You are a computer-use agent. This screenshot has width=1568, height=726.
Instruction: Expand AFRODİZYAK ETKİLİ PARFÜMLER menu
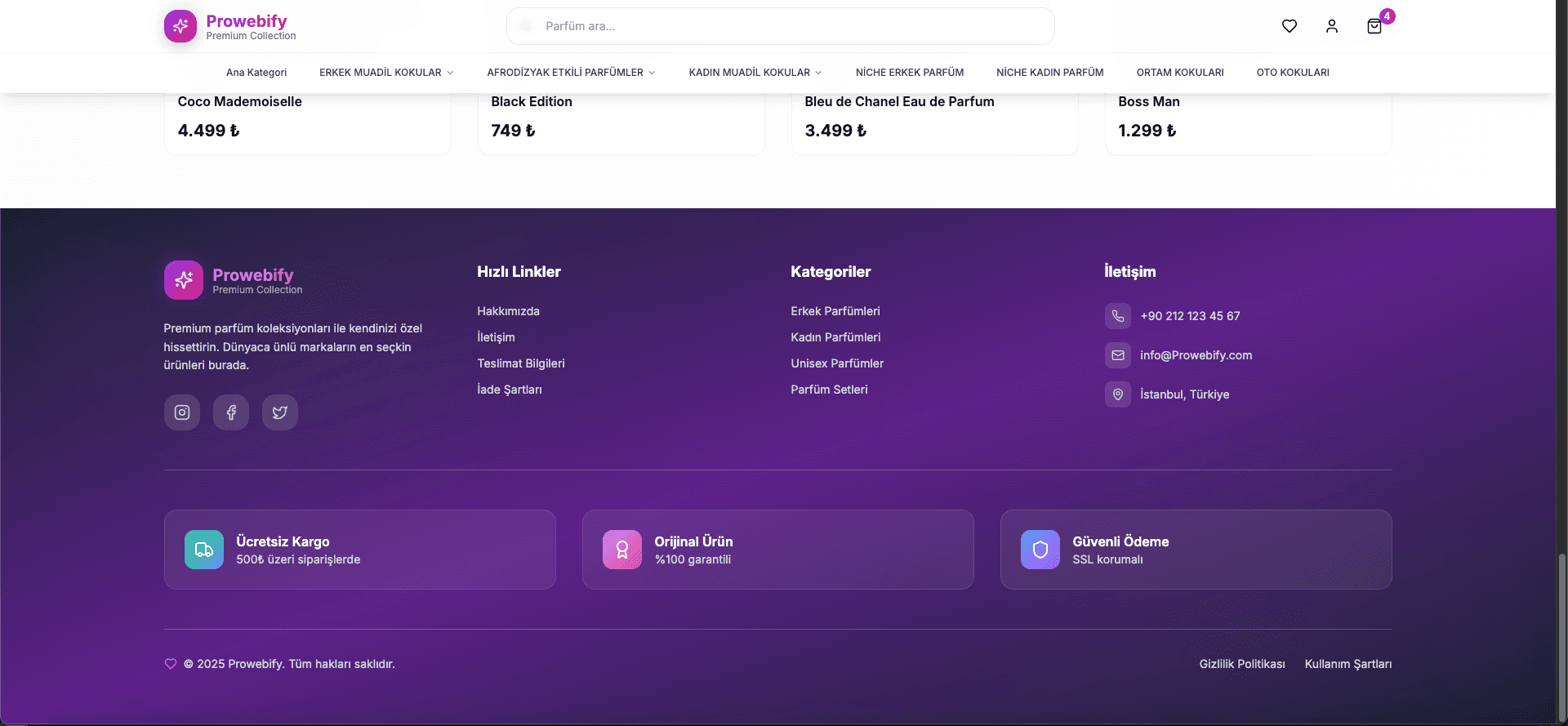coord(570,73)
